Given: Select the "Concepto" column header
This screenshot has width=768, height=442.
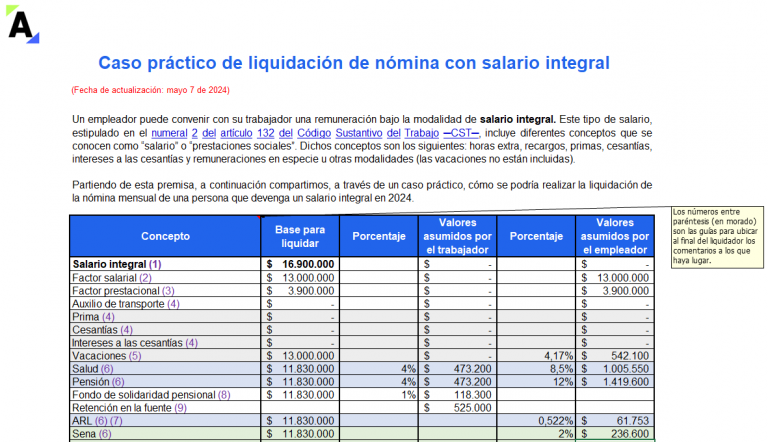Looking at the screenshot, I should tap(165, 236).
